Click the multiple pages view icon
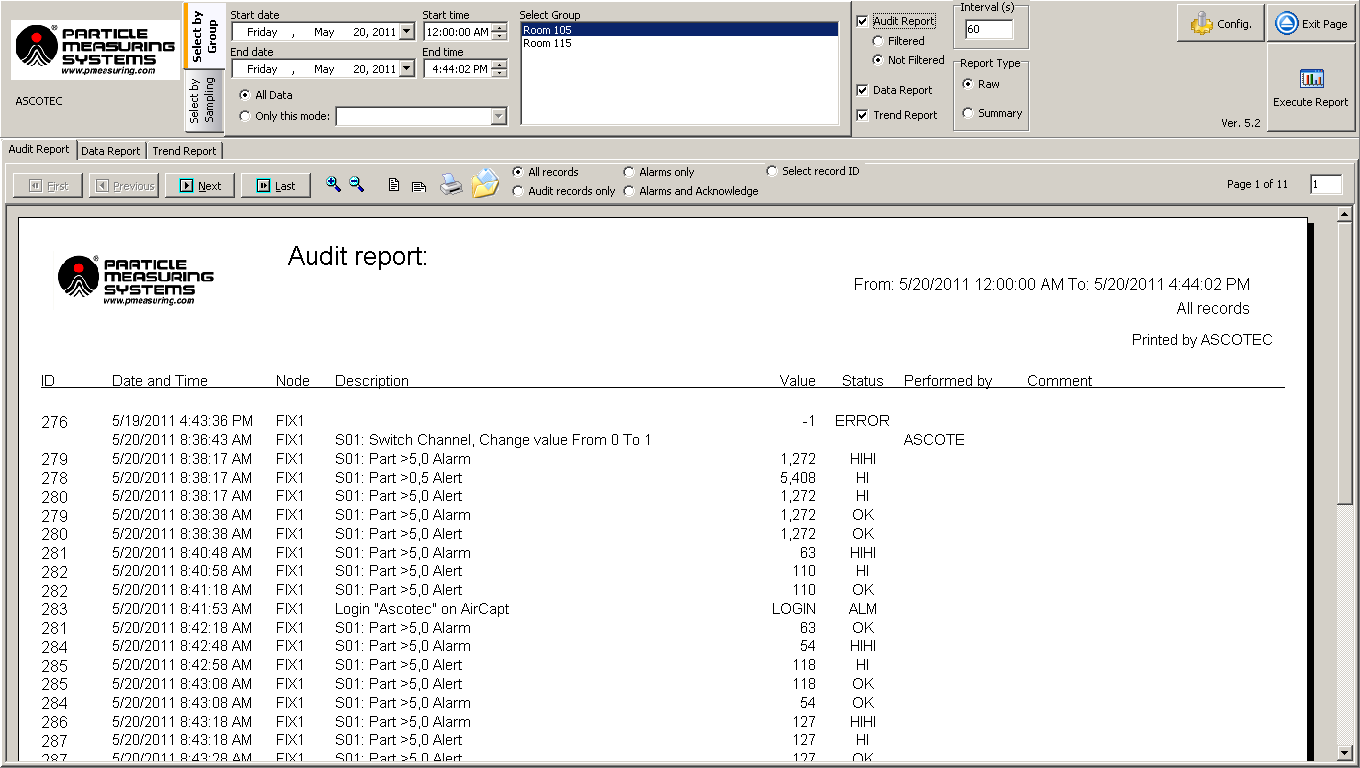1360x768 pixels. pos(419,184)
